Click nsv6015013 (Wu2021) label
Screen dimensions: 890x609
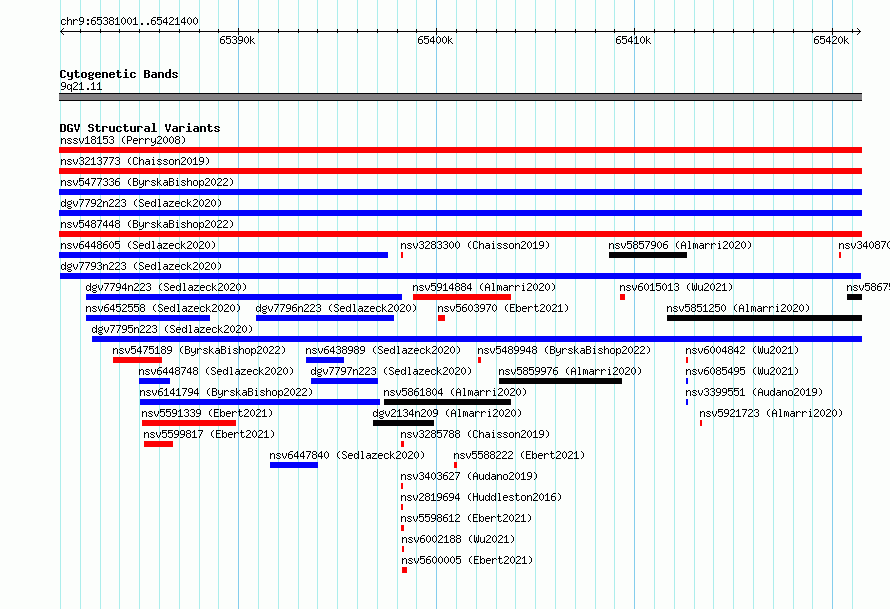pos(676,287)
